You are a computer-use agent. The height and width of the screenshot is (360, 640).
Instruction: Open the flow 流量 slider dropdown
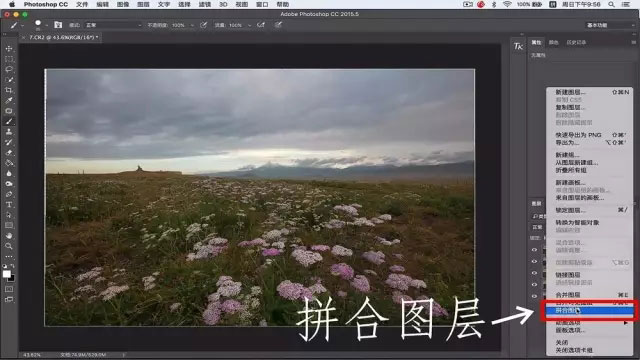click(x=249, y=25)
